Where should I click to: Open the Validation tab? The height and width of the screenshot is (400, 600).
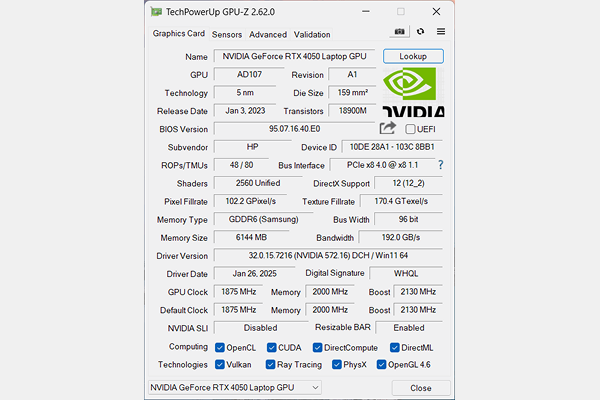coord(312,34)
